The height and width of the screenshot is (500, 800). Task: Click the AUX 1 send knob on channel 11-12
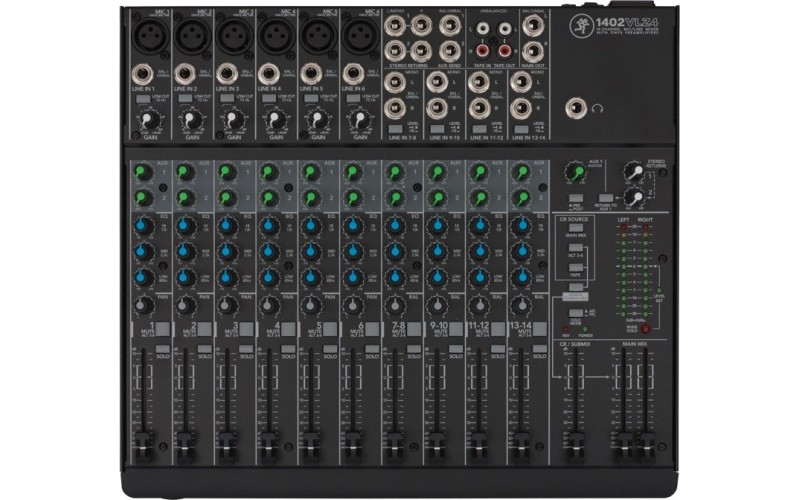(x=478, y=173)
